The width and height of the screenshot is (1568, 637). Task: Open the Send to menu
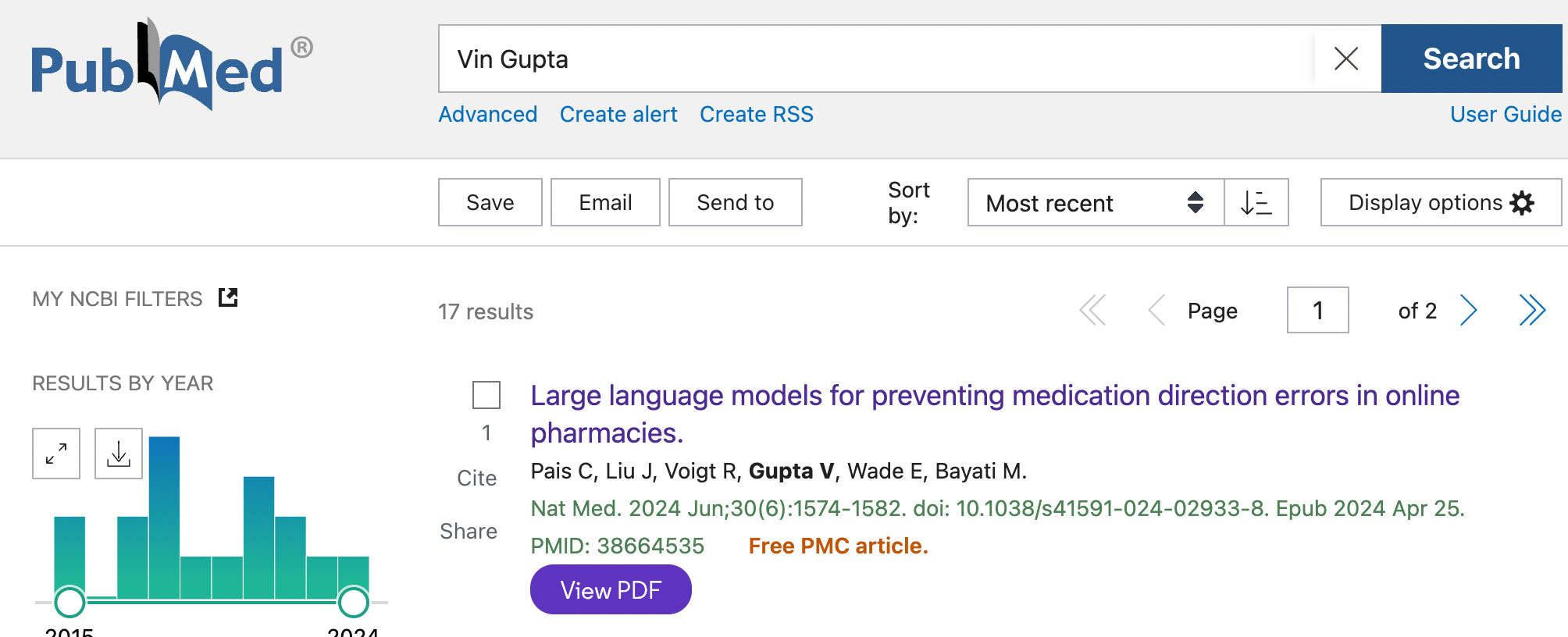tap(736, 202)
